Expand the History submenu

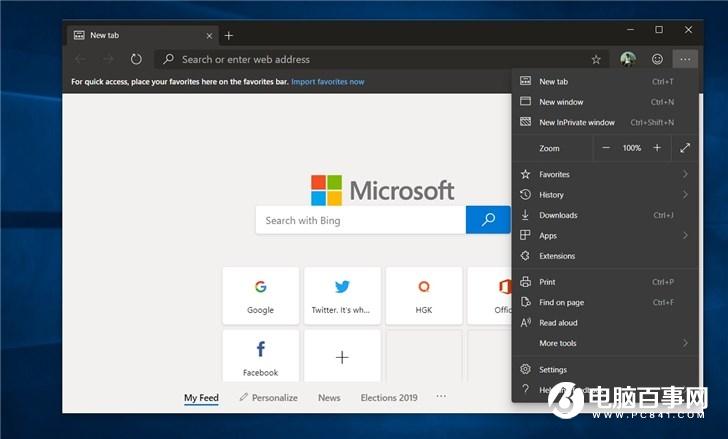605,195
